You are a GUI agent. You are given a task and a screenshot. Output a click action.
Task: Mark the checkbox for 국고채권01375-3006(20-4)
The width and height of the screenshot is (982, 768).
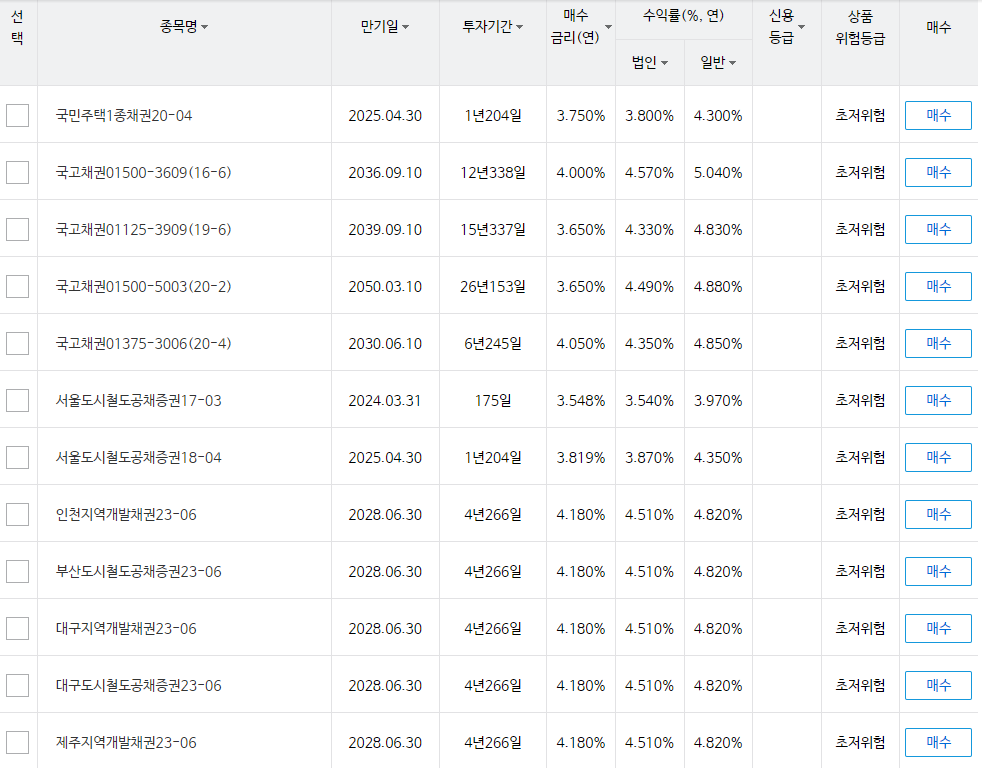[x=18, y=343]
